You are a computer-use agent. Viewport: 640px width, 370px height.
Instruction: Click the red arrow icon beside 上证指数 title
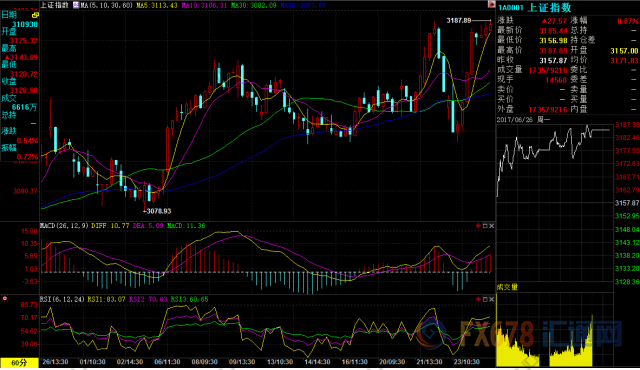(491, 4)
